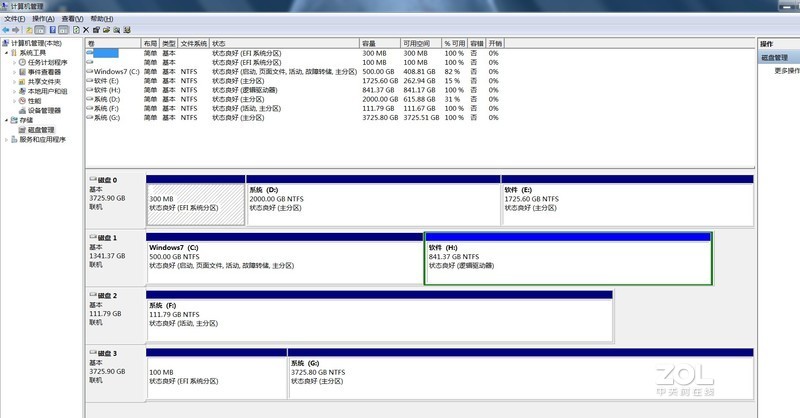Viewport: 800px width, 418px height.
Task: Collapse the 存储 tree node
Action: [x=5, y=120]
